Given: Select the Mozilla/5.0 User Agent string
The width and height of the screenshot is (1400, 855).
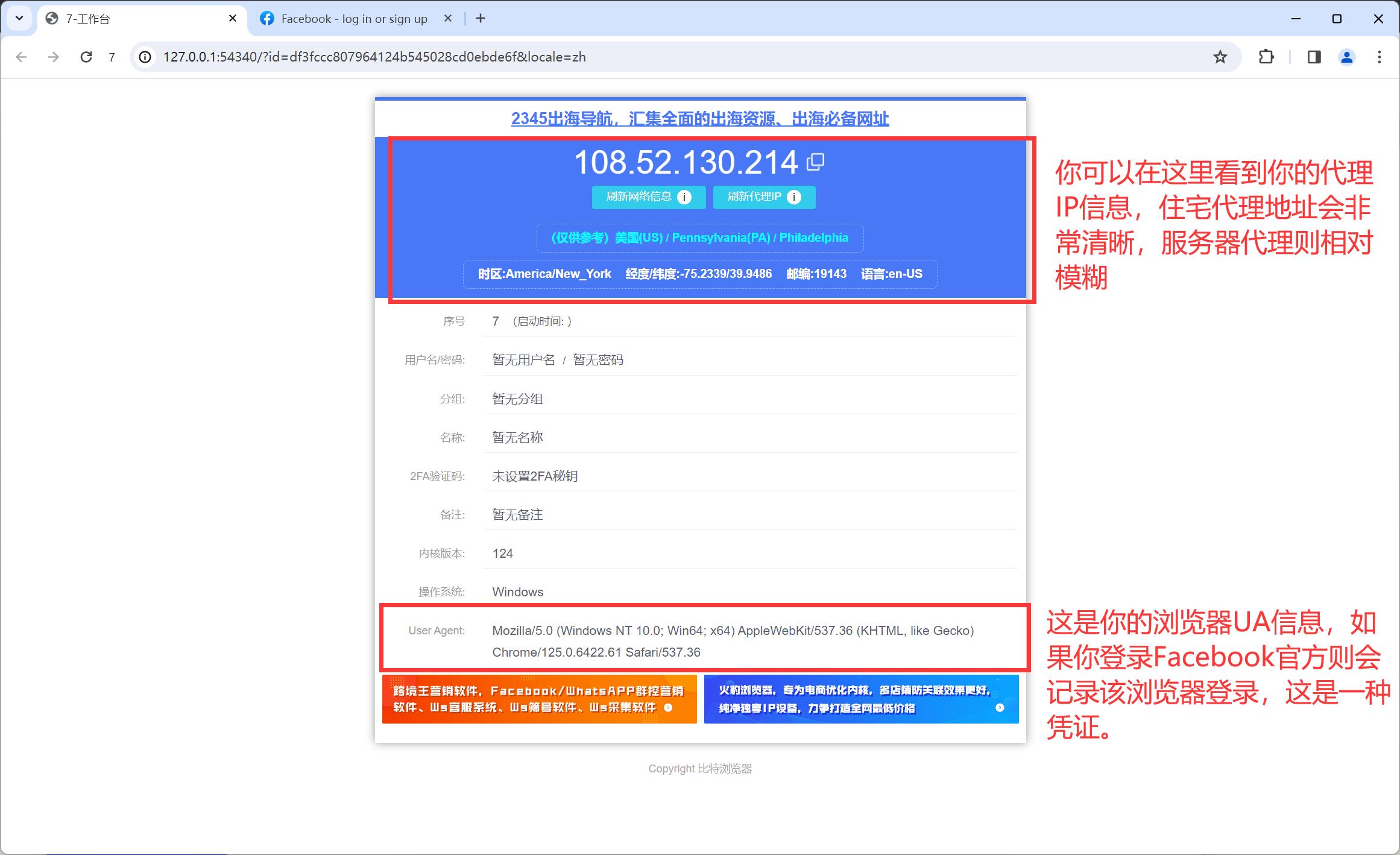Looking at the screenshot, I should point(733,642).
